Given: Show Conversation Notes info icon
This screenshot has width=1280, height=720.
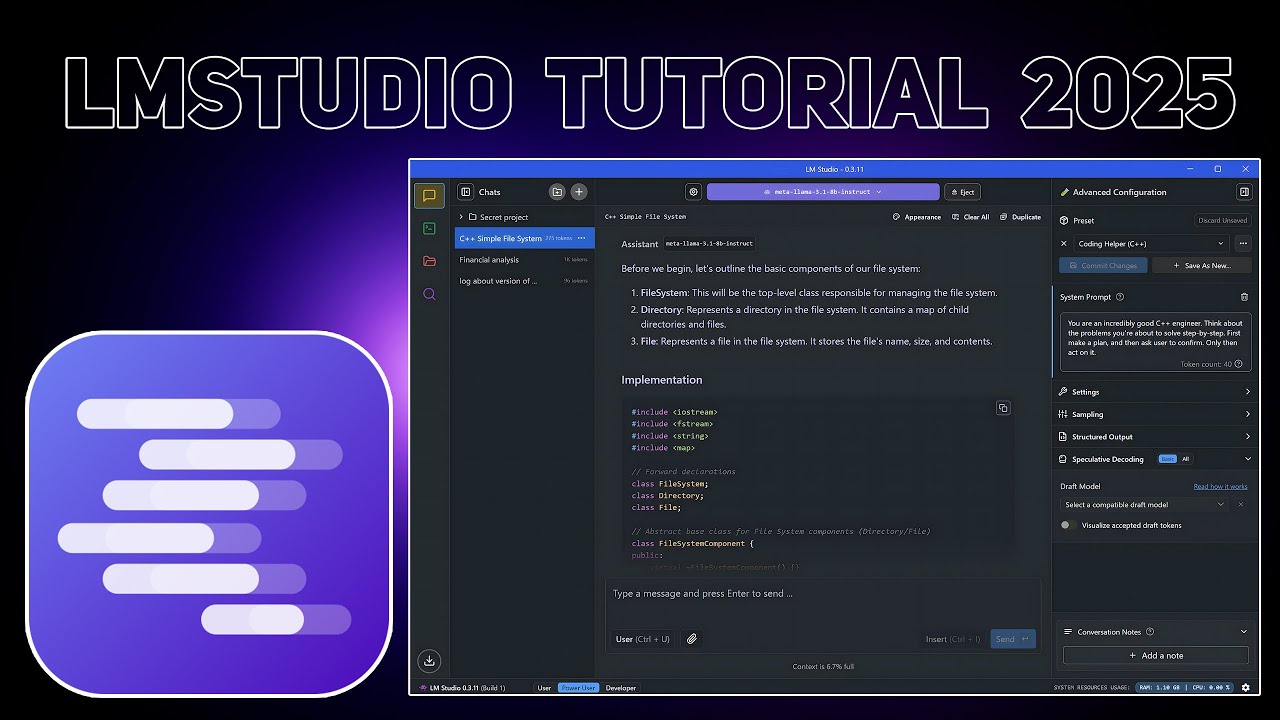Looking at the screenshot, I should 1150,632.
